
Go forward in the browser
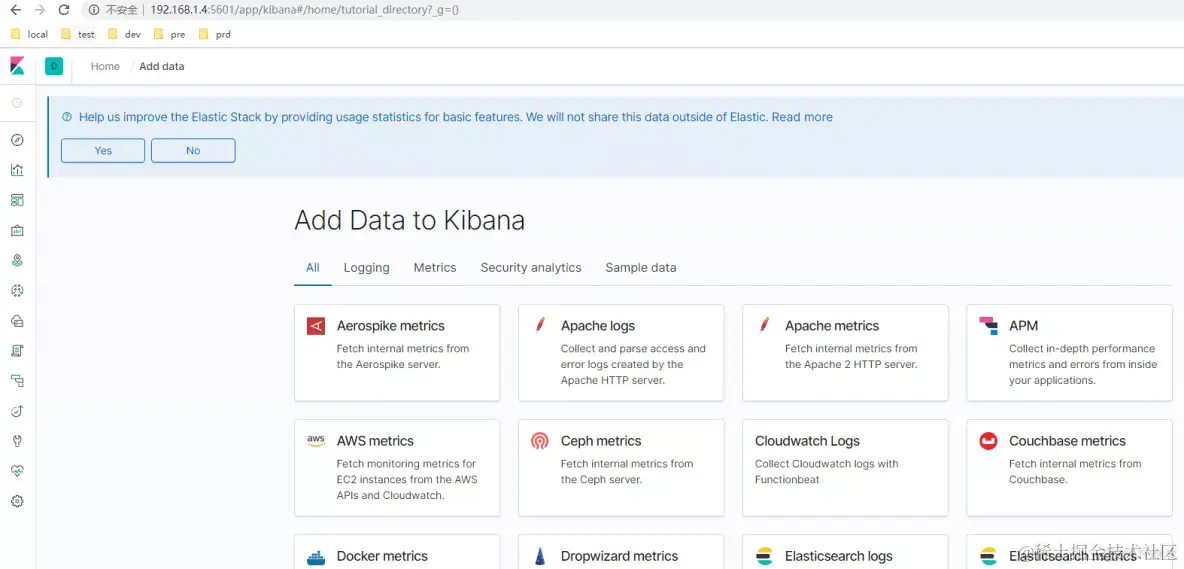coord(40,10)
